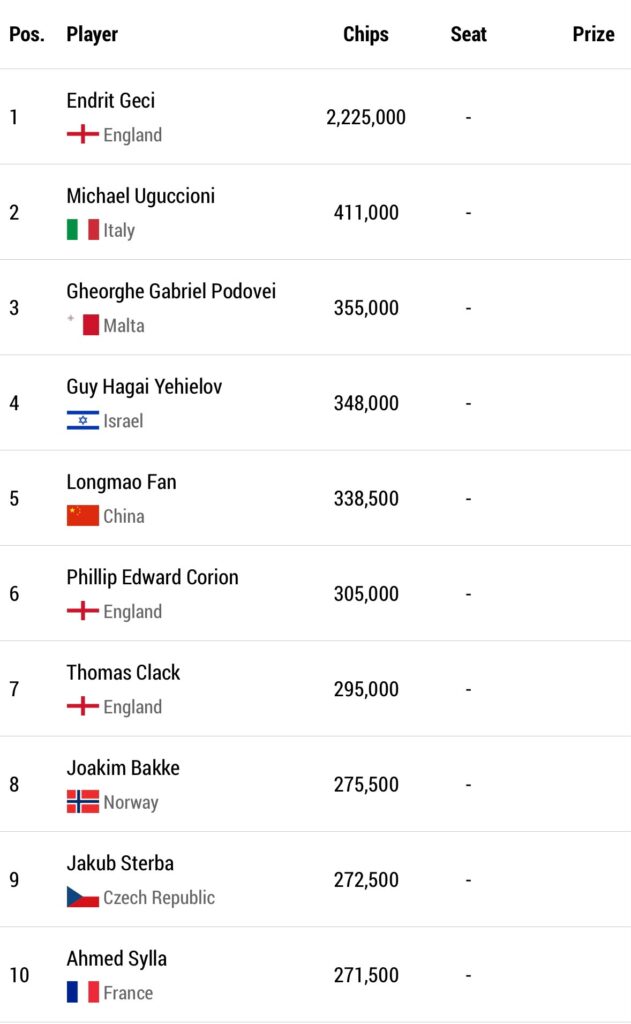This screenshot has height=1024, width=631.
Task: Click the Norway flag icon
Action: coord(83,801)
